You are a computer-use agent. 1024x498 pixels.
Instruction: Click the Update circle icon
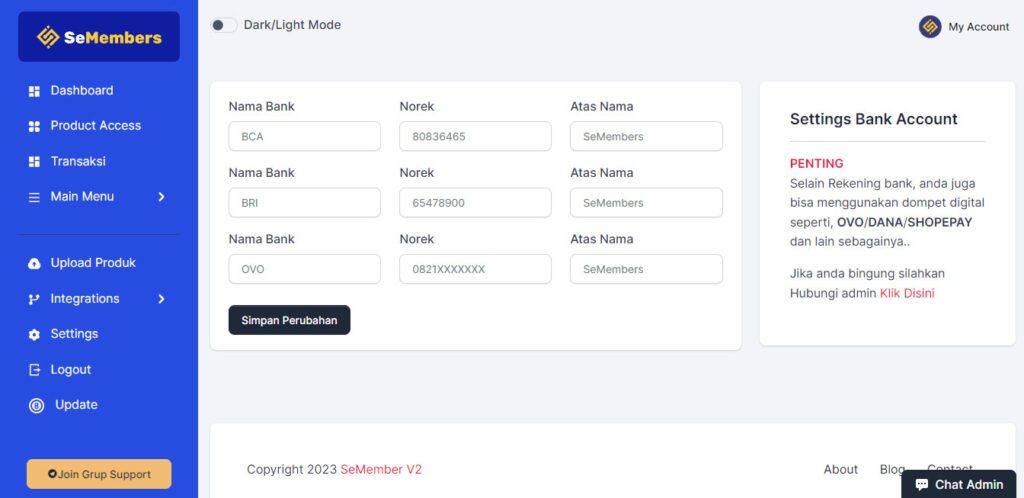[36, 405]
